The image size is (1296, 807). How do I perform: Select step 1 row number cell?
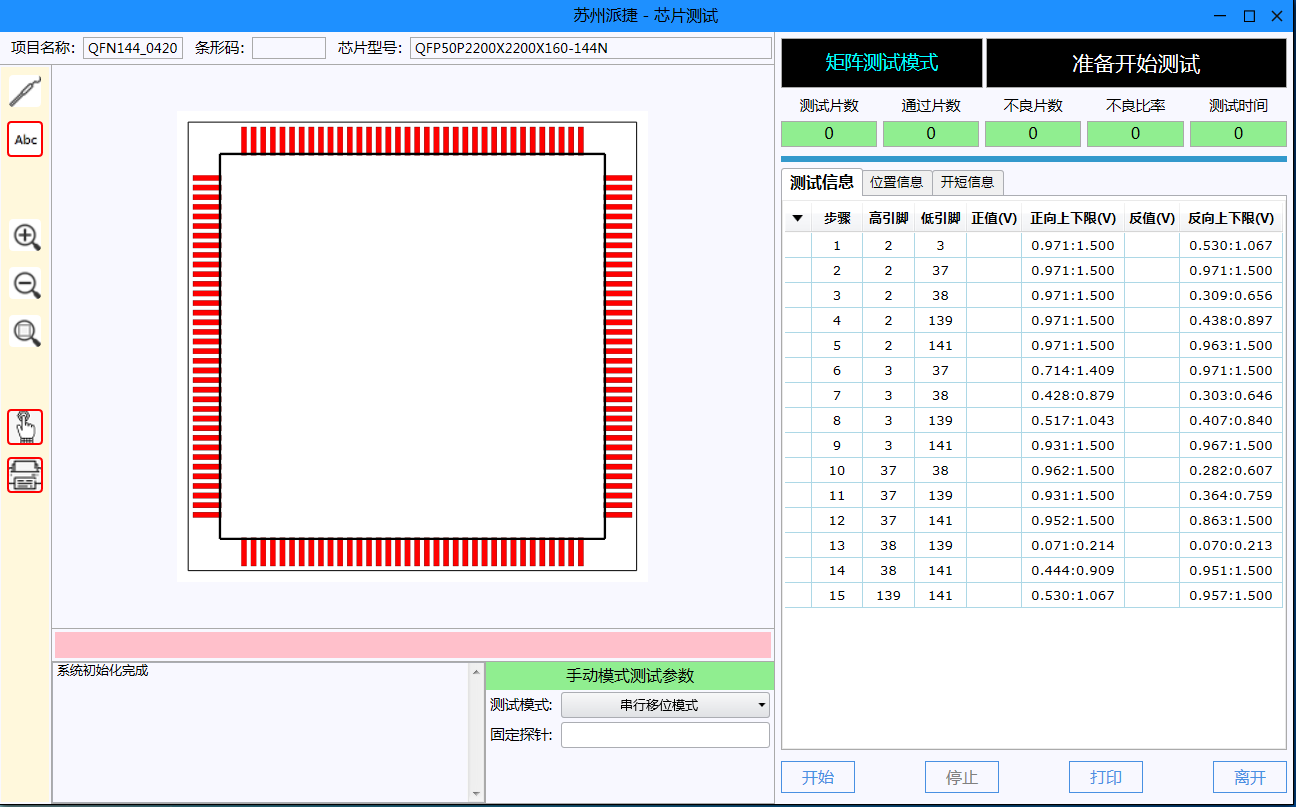[837, 245]
